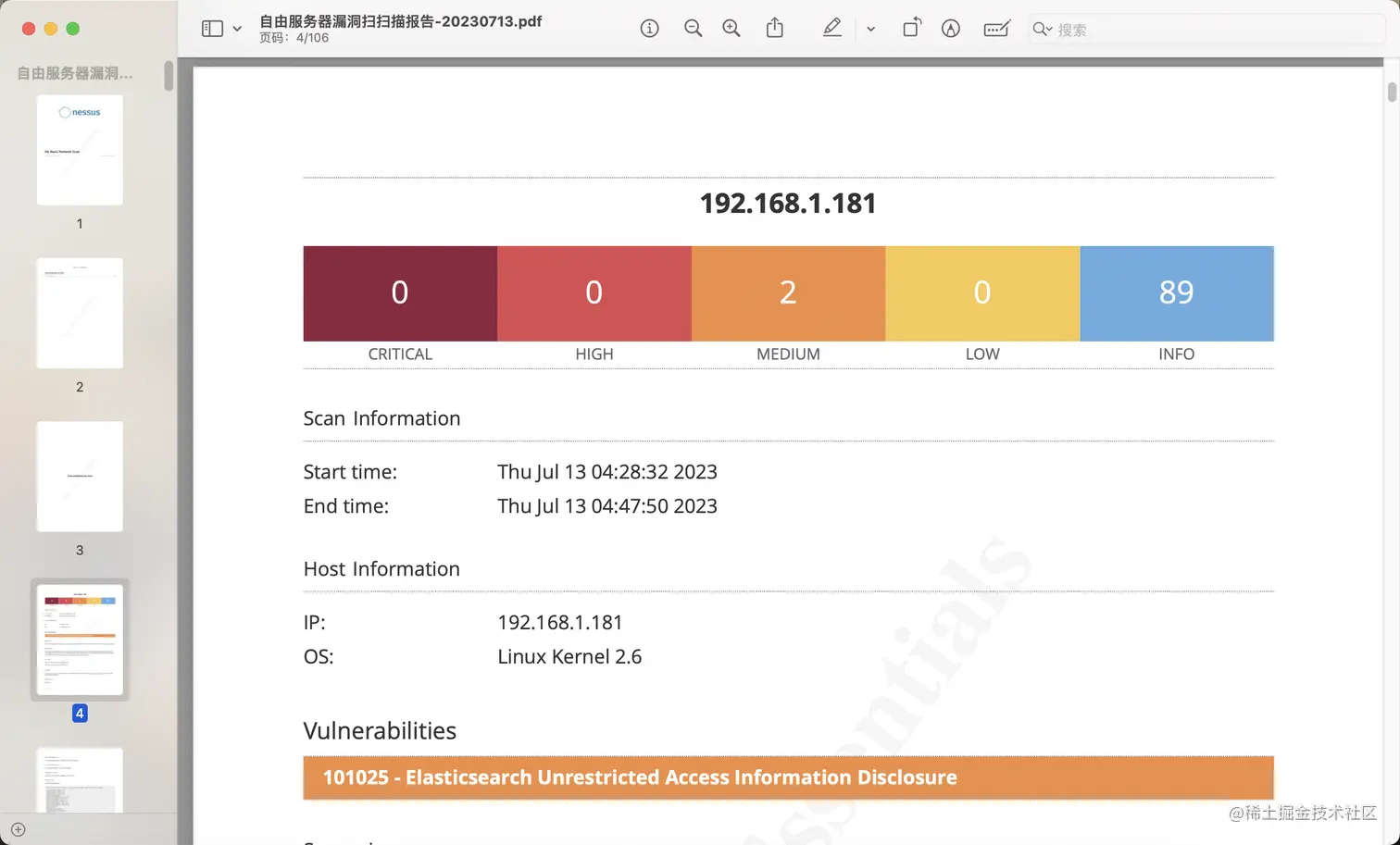Close the window with red button
1400x845 pixels.
[29, 29]
